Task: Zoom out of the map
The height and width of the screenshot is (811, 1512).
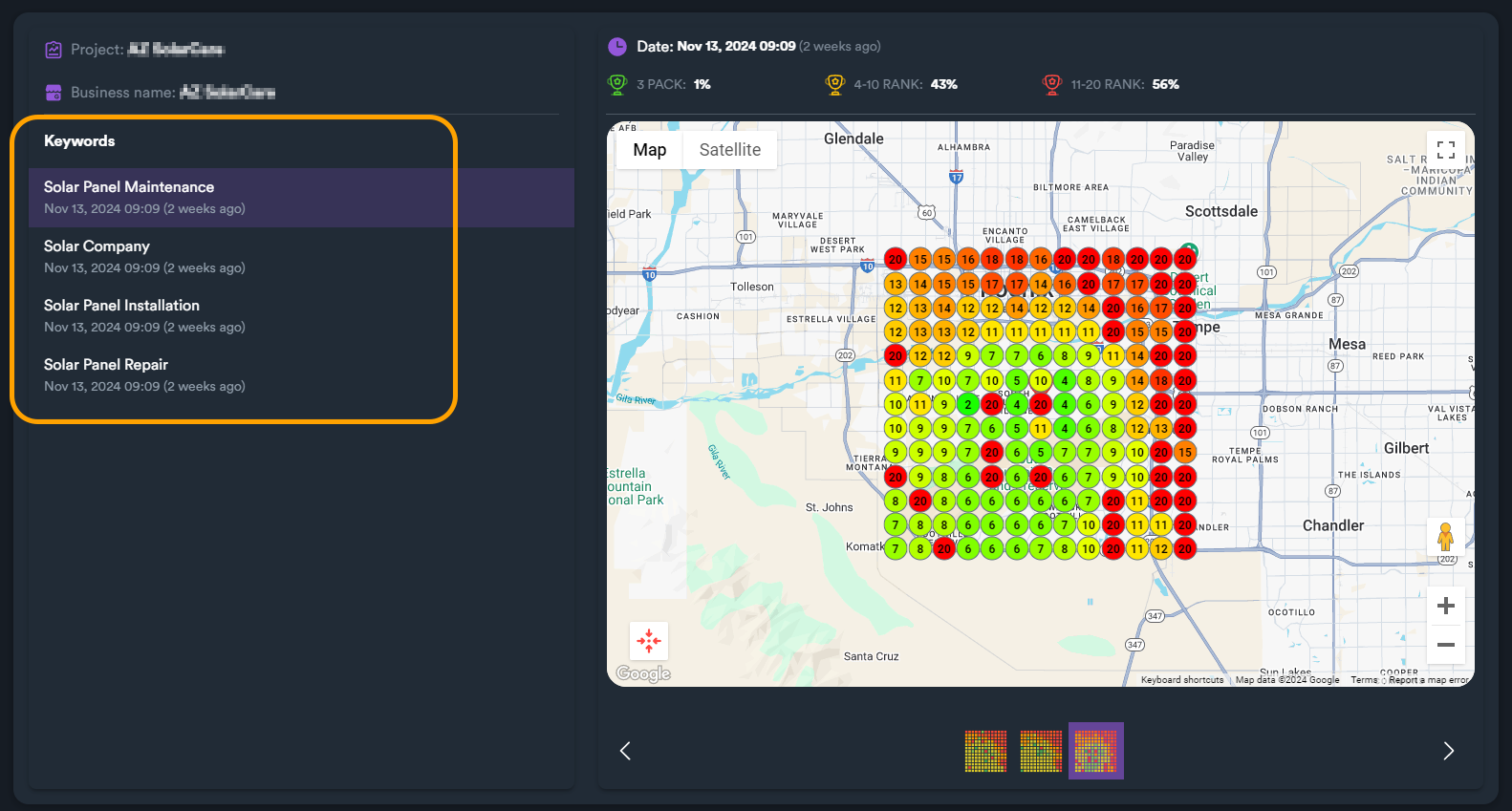Action: [1445, 645]
